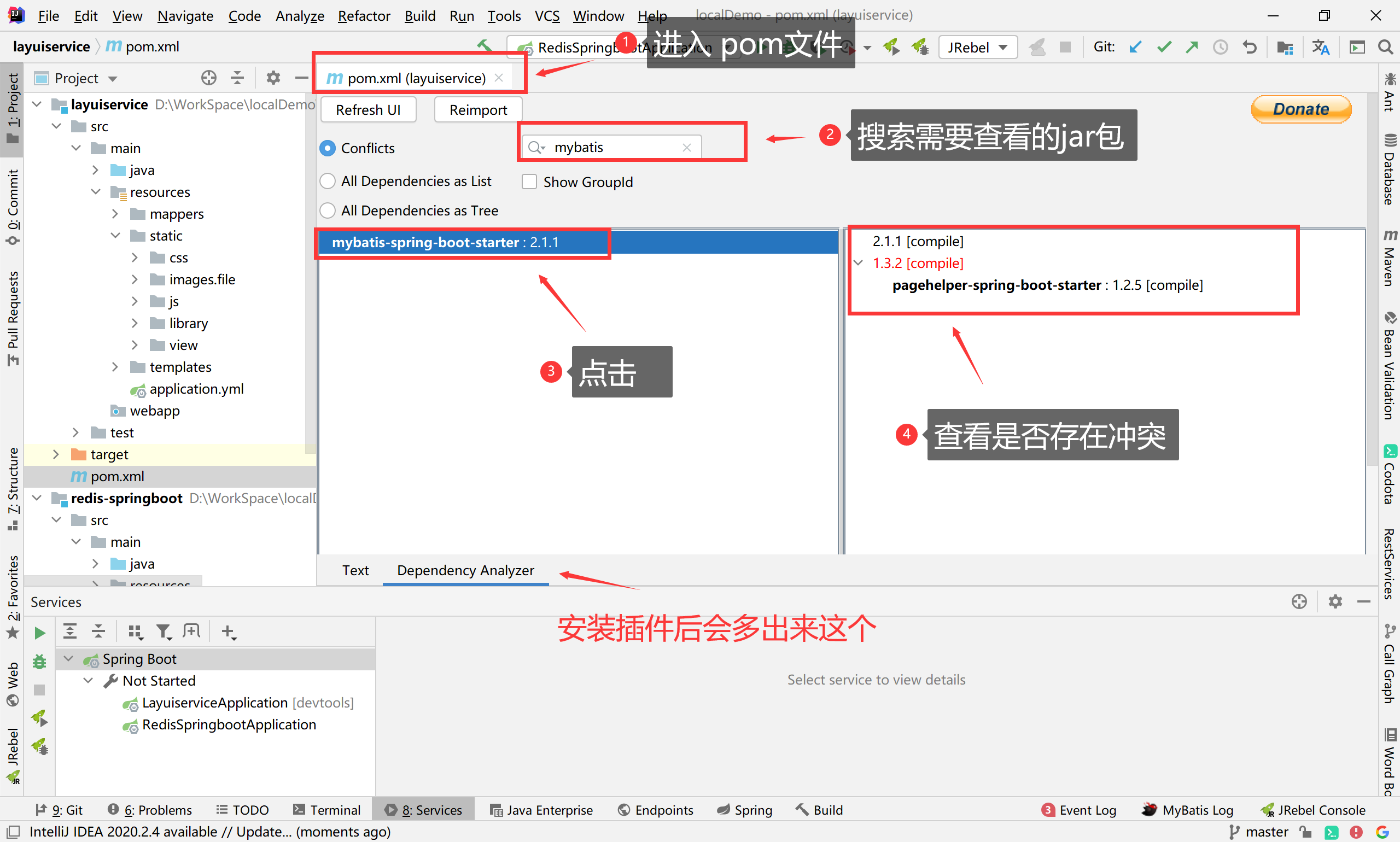Run the selected service with green play icon

click(39, 633)
